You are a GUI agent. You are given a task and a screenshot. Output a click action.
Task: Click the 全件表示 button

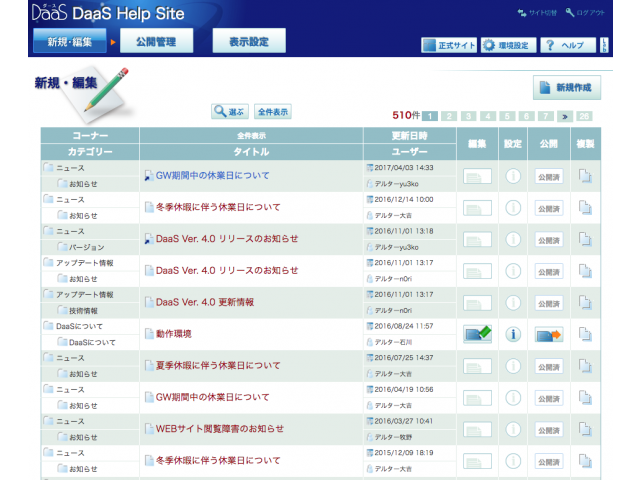(273, 112)
